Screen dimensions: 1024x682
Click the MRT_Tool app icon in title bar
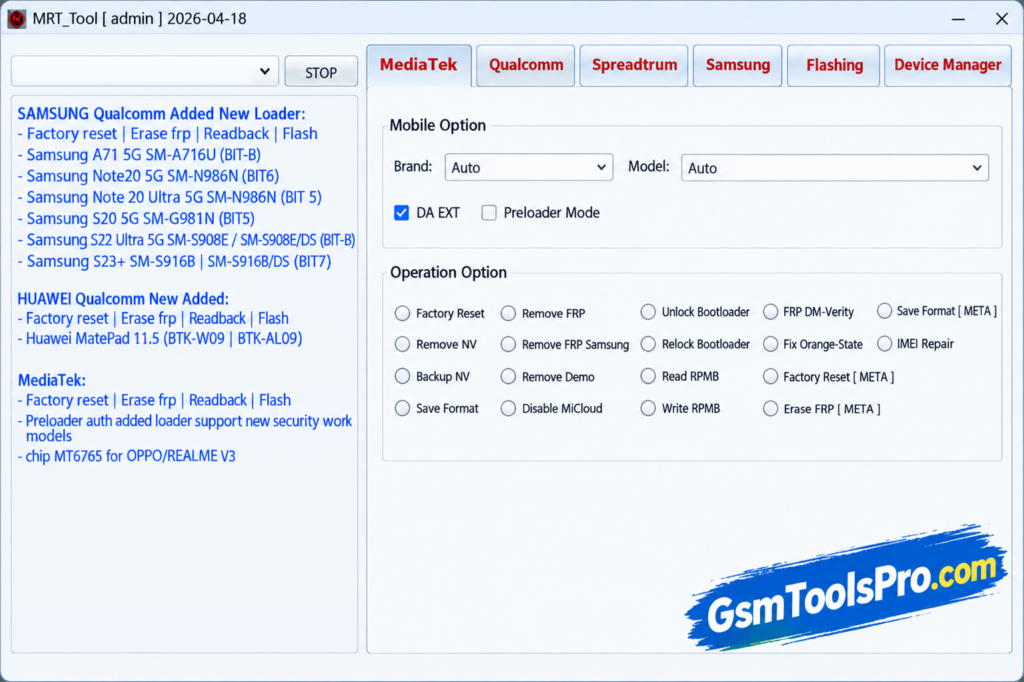point(16,19)
